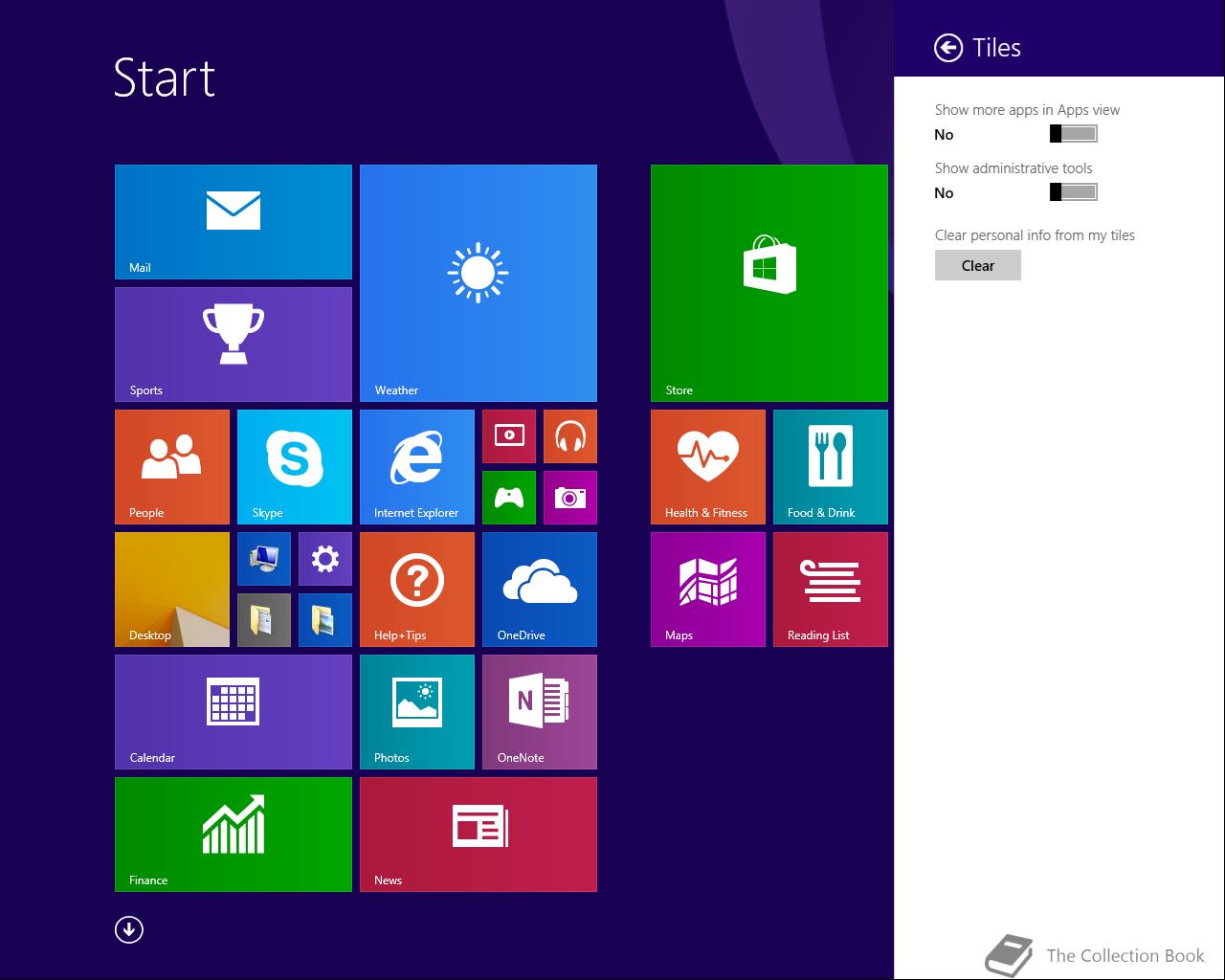The height and width of the screenshot is (980, 1225).
Task: Open the Maps tile
Action: tap(708, 590)
